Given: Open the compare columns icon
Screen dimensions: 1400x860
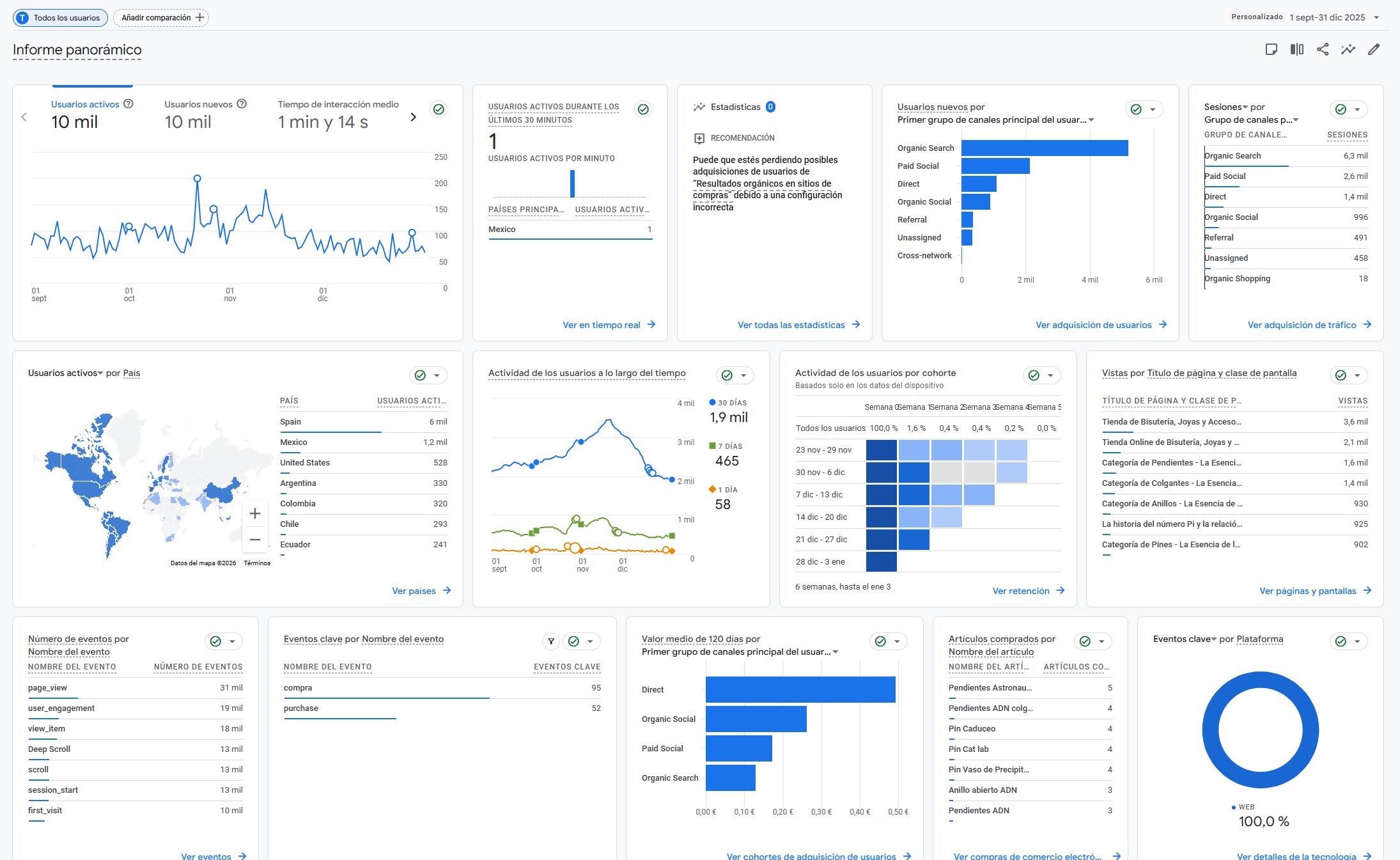Looking at the screenshot, I should pyautogui.click(x=1297, y=49).
